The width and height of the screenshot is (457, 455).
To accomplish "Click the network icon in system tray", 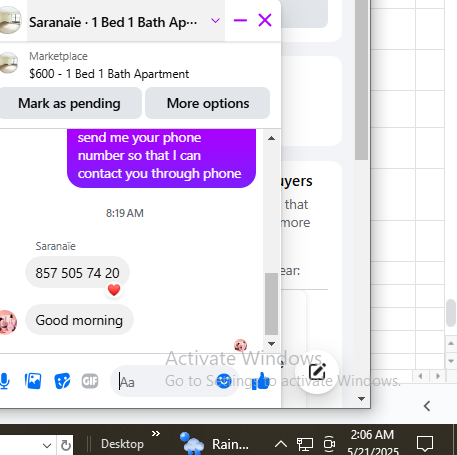I will tap(304, 444).
